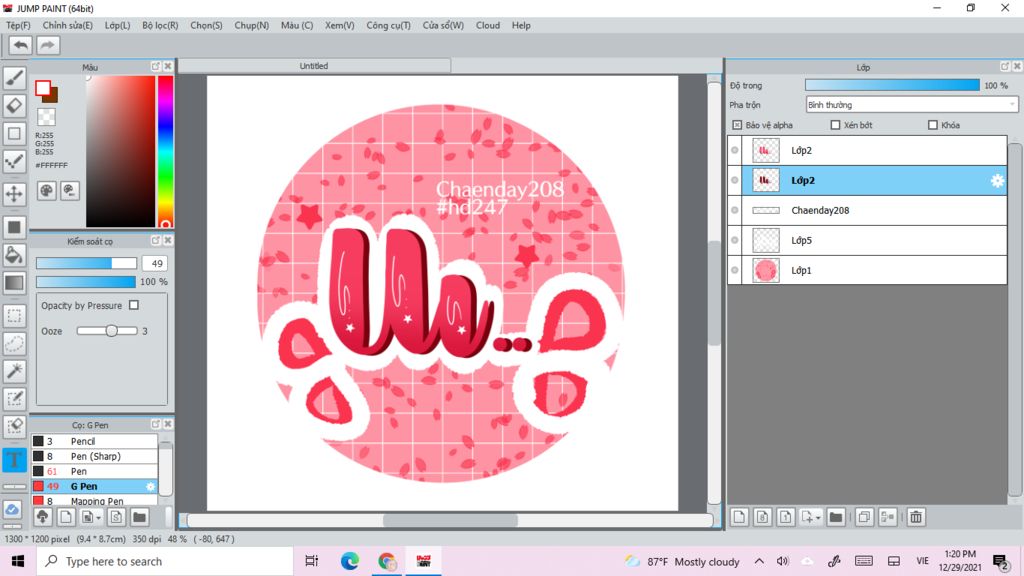Screen dimensions: 1024x576
Task: Click the Độ trong layer opacity slider
Action: pyautogui.click(x=892, y=86)
